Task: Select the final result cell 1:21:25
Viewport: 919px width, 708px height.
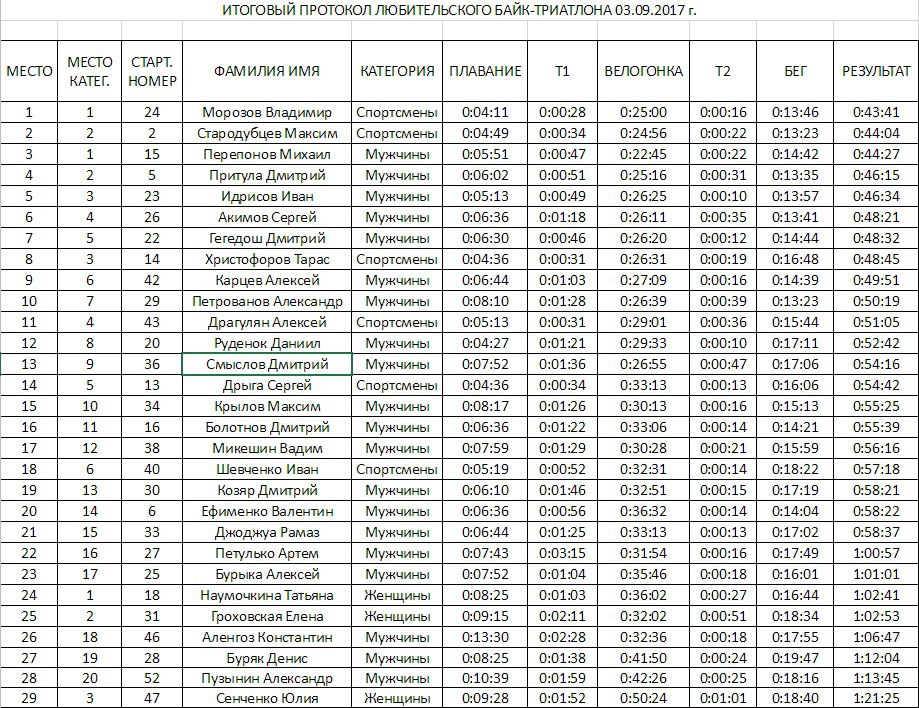Action: click(x=876, y=698)
